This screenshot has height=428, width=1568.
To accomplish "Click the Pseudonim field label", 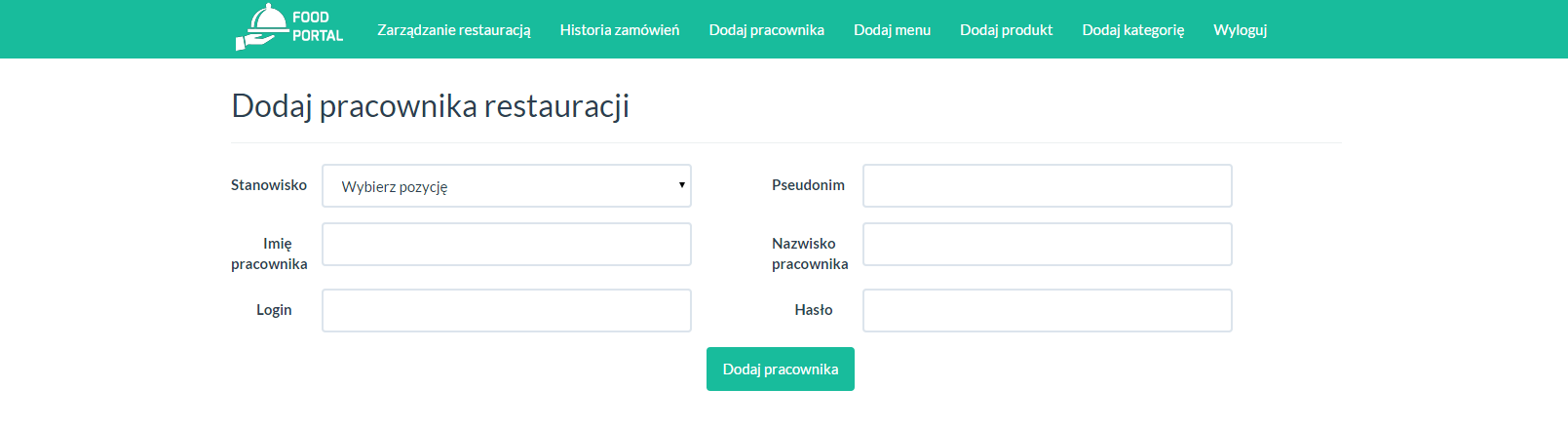I will [808, 184].
